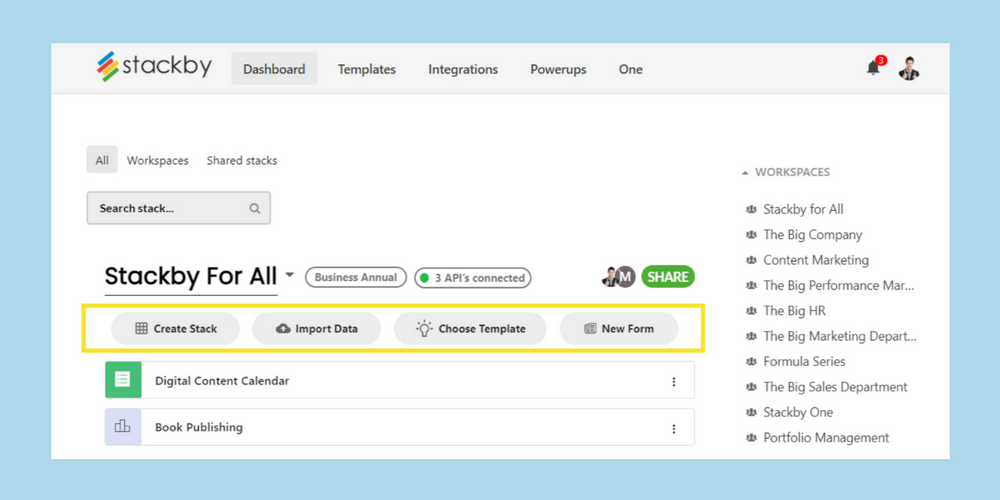
Task: Click the Import Data button
Action: pyautogui.click(x=316, y=328)
